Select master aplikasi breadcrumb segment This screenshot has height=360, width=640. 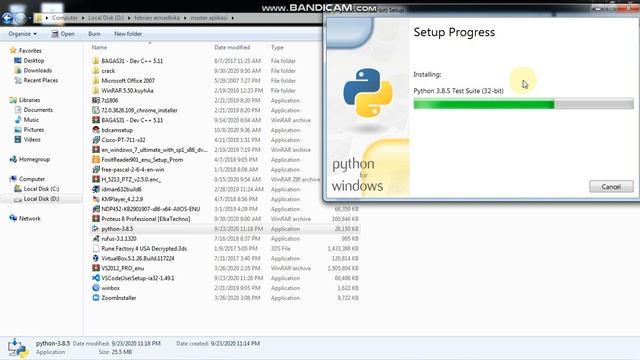(x=209, y=18)
